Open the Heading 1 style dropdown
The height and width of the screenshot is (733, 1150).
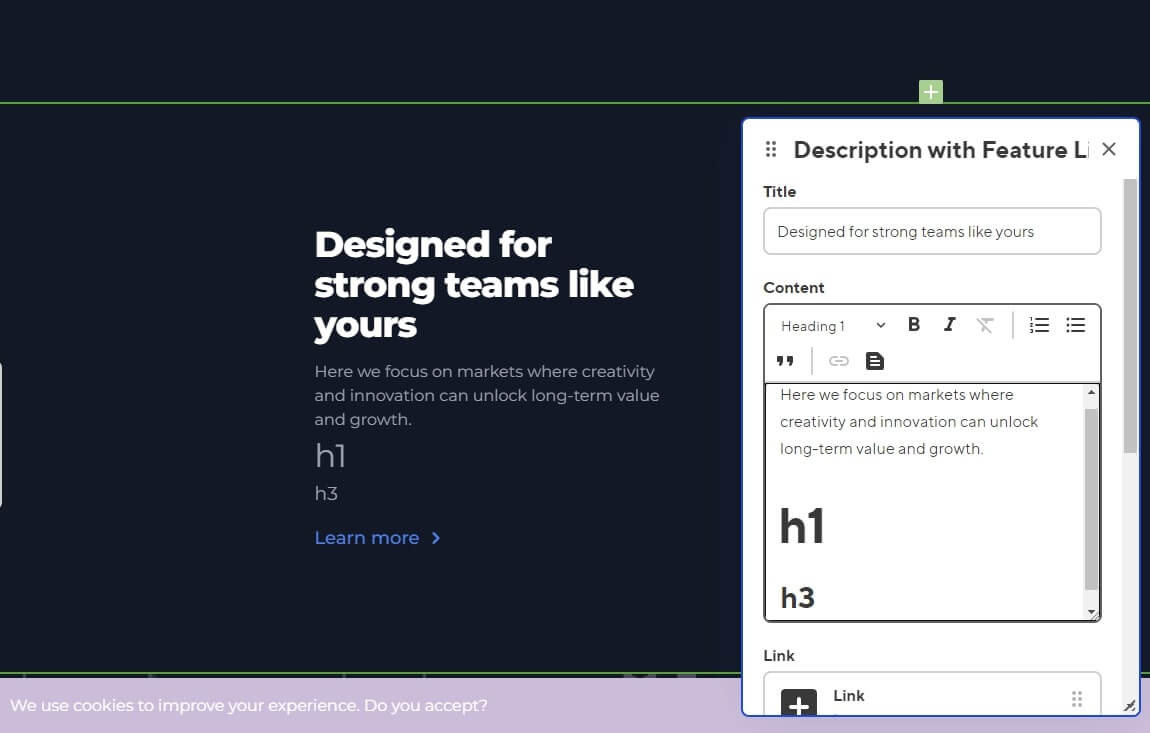832,325
